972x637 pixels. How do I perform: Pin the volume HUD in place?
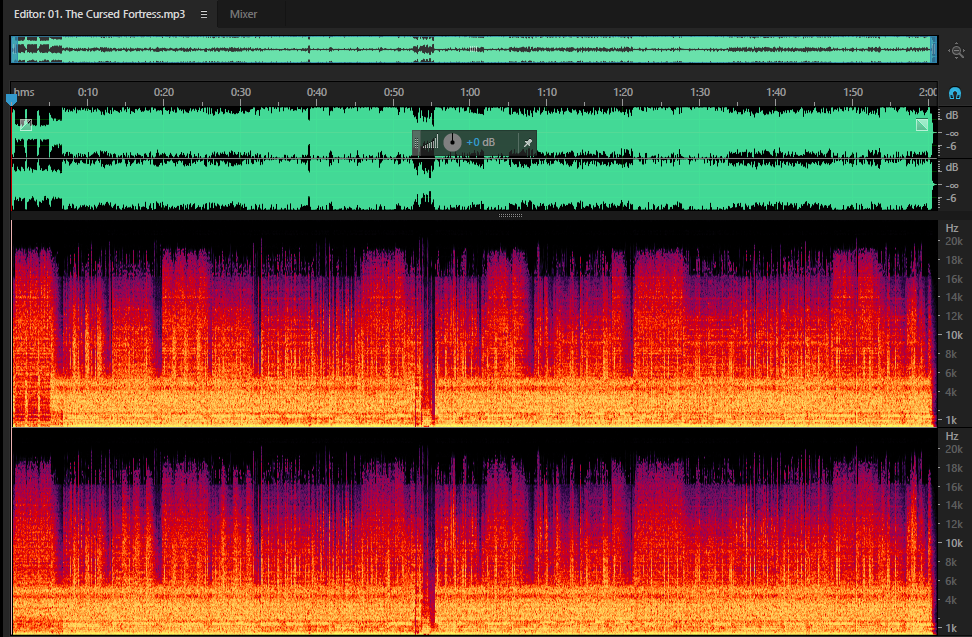point(528,143)
